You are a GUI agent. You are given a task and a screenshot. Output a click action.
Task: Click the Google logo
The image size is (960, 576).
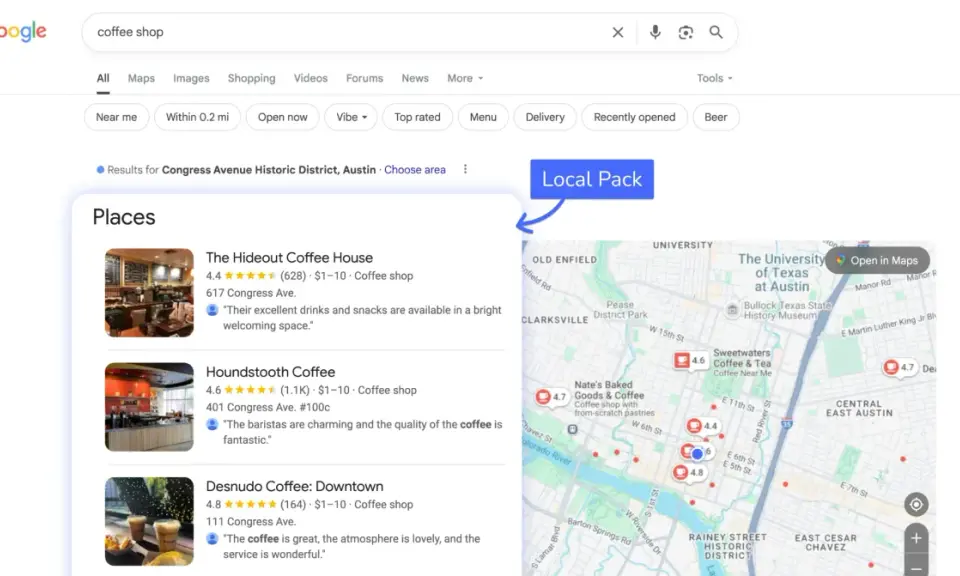coord(23,31)
